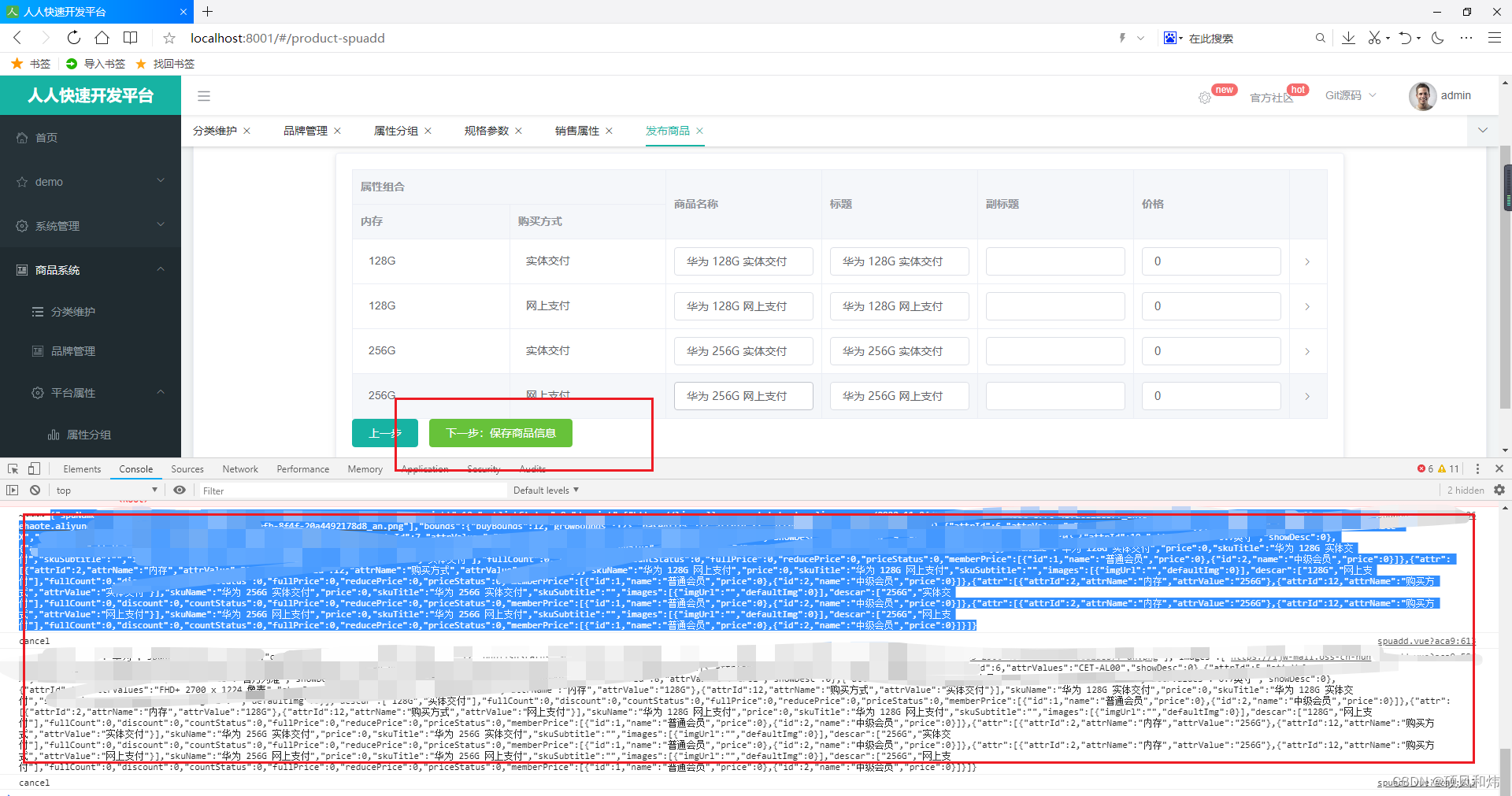The image size is (1512, 796).
Task: Toggle the DevTools device toolbar icon
Action: (34, 468)
